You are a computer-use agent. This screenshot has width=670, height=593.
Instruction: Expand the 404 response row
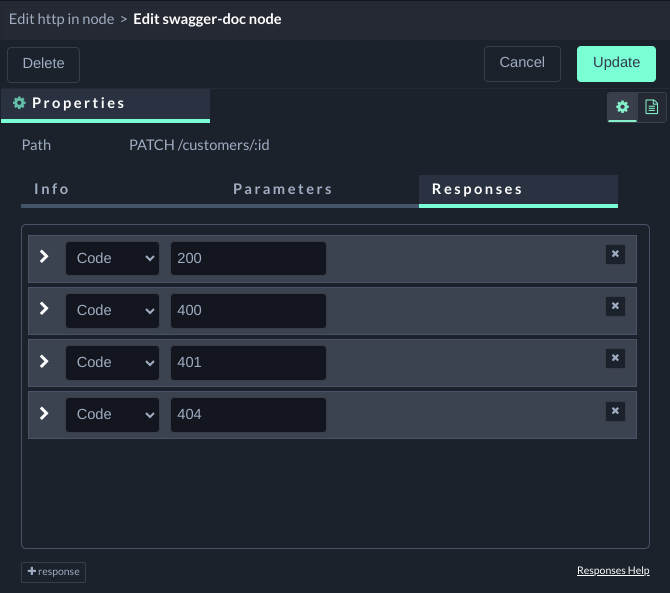(x=44, y=413)
